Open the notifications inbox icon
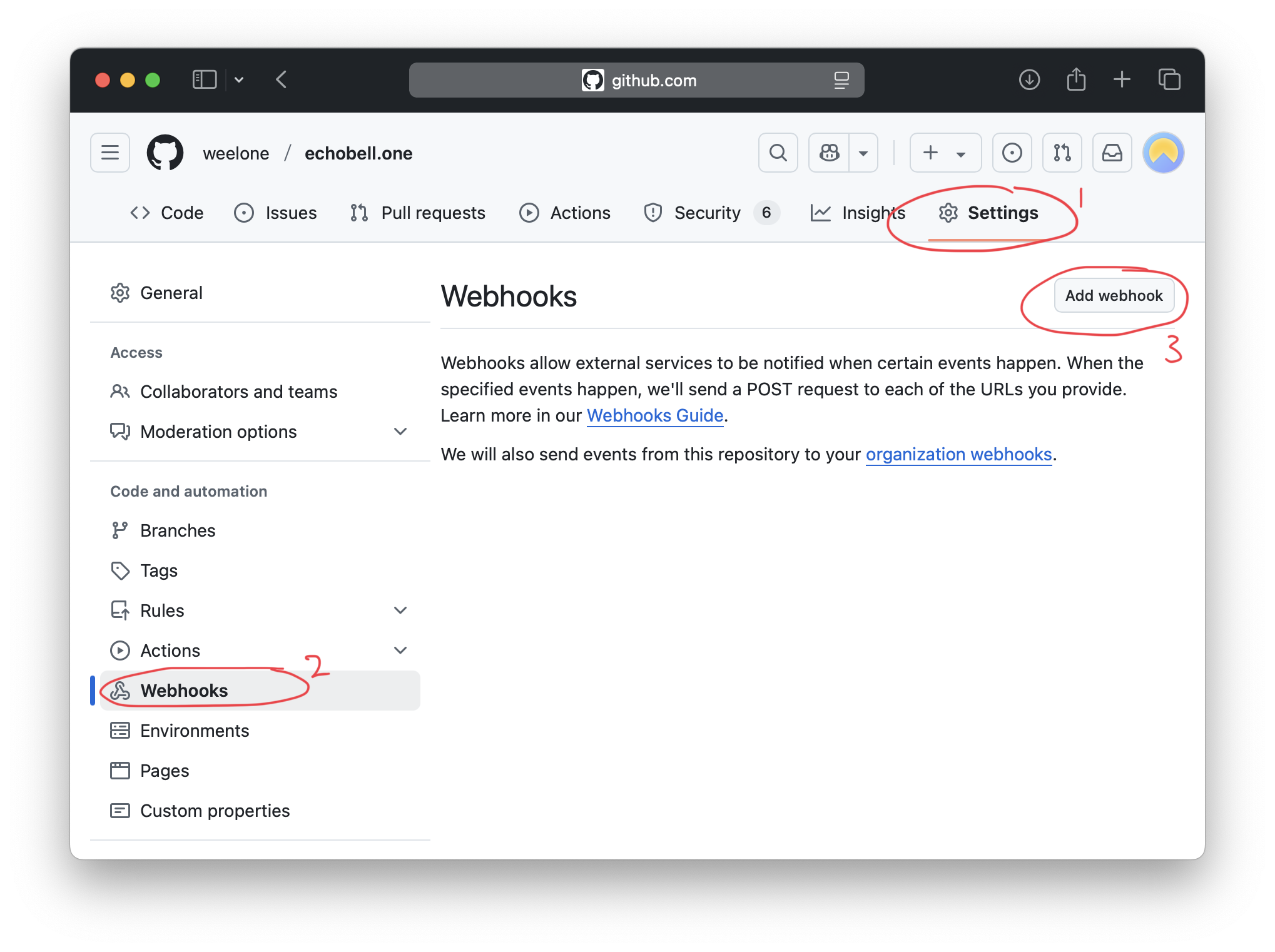This screenshot has height=952, width=1275. click(1112, 153)
